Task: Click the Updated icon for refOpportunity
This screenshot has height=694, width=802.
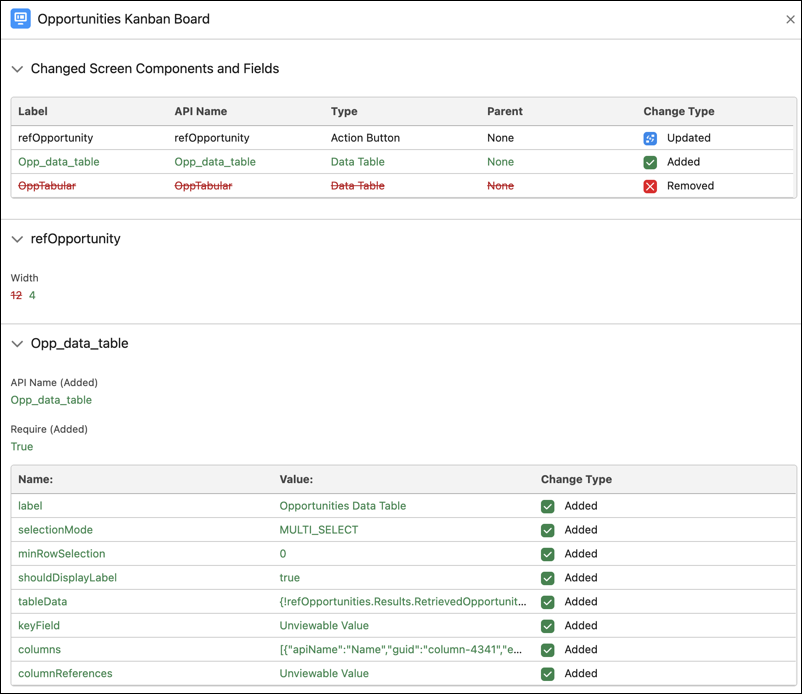Action: 650,138
